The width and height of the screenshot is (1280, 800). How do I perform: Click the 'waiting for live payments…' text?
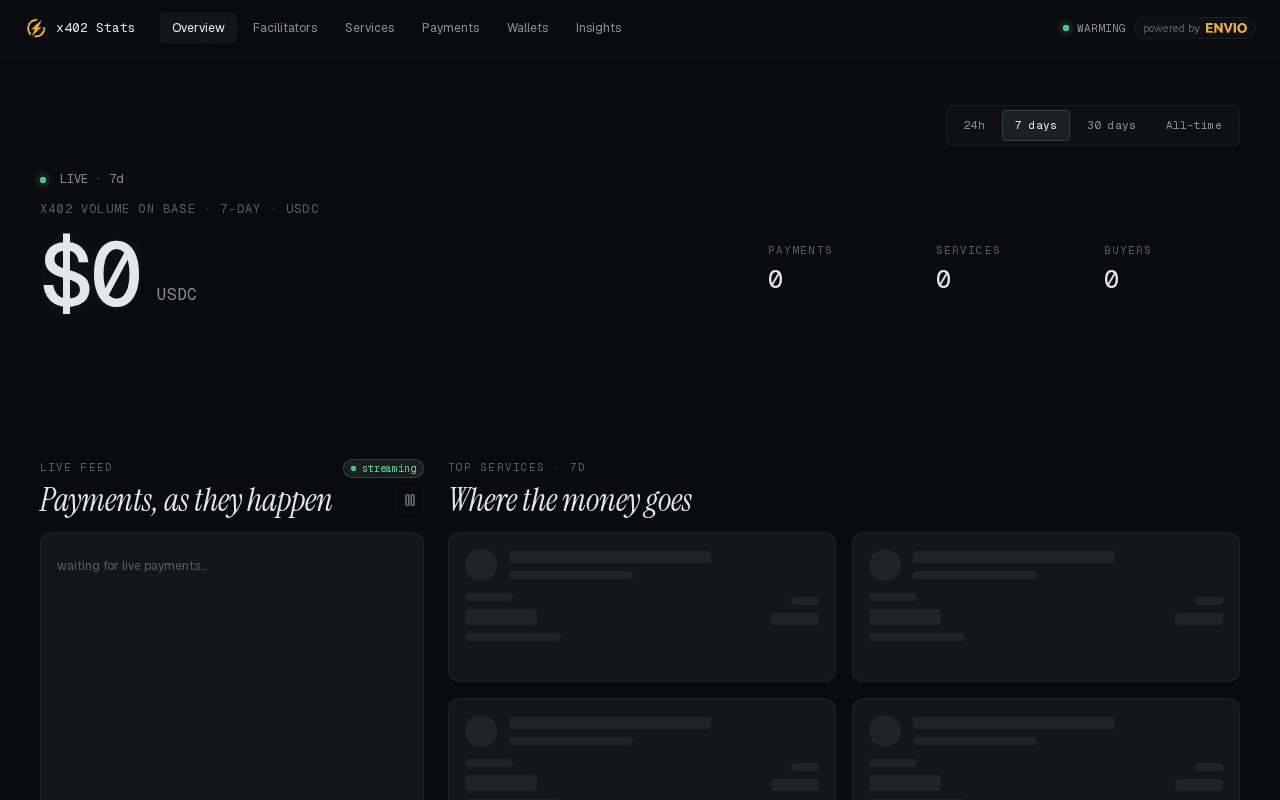(132, 566)
